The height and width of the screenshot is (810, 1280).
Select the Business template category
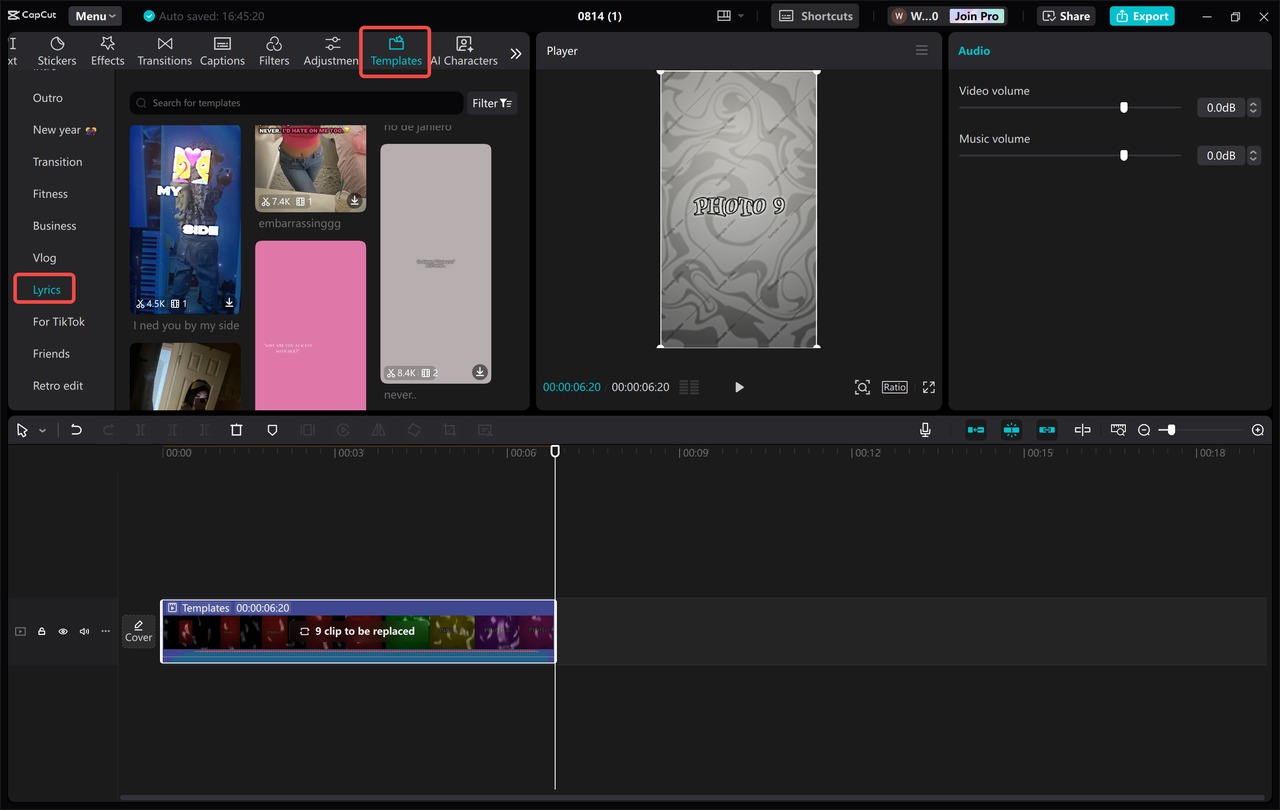click(55, 226)
